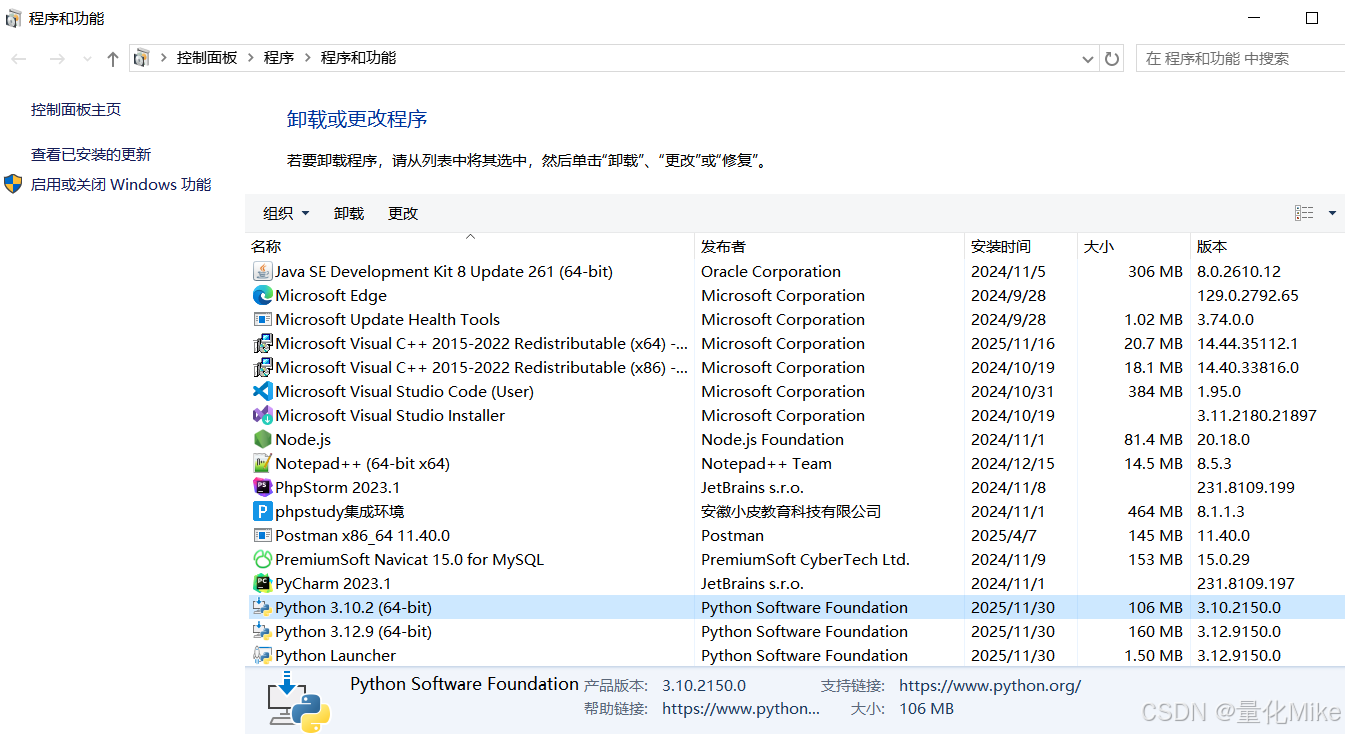This screenshot has width=1345, height=734.
Task: Open the 组织 dropdown menu
Action: pos(286,213)
